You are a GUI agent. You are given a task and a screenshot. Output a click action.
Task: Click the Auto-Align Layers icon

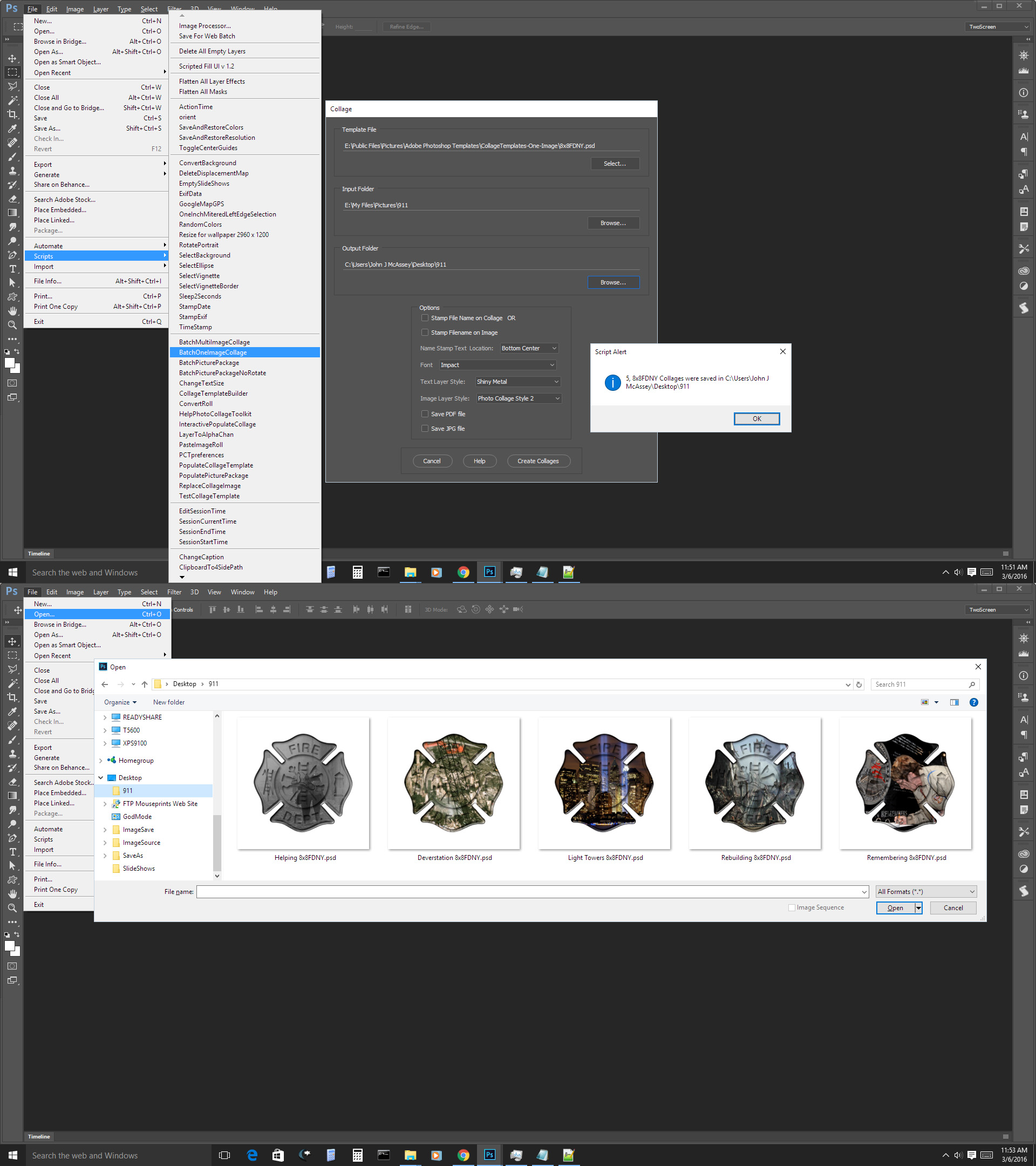click(x=408, y=609)
